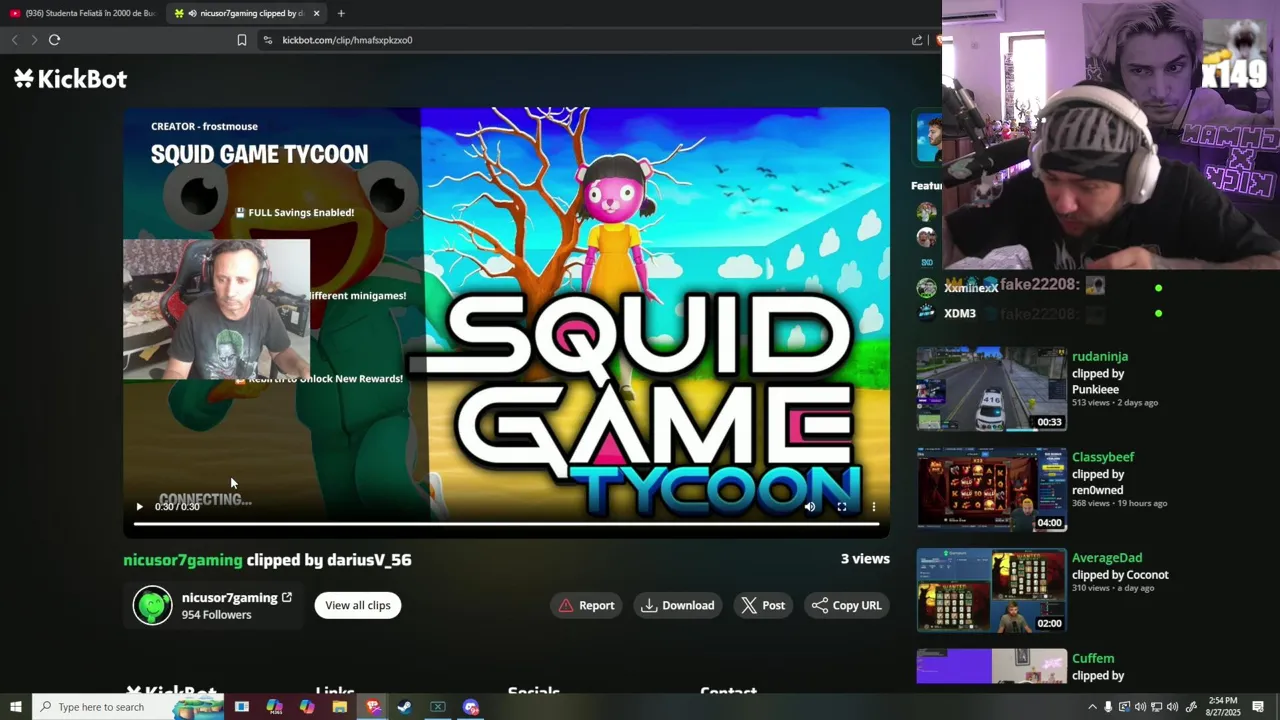Copy the clip URL
The image size is (1280, 720).
847,605
